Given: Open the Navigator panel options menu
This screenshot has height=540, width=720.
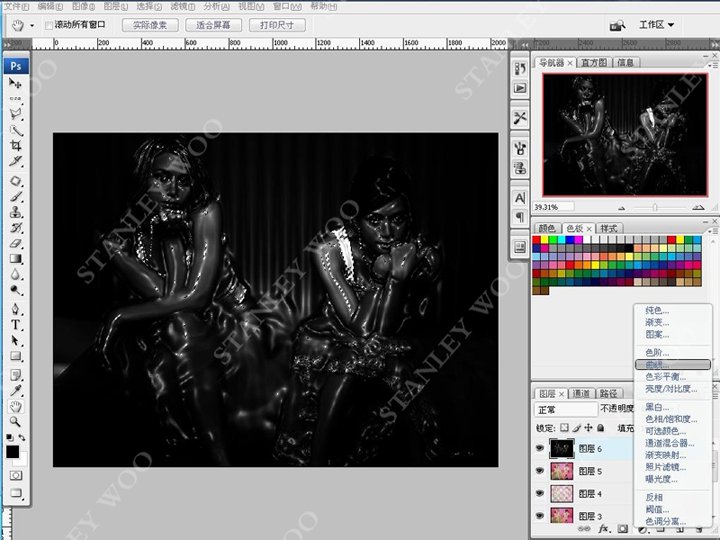Looking at the screenshot, I should coord(714,66).
